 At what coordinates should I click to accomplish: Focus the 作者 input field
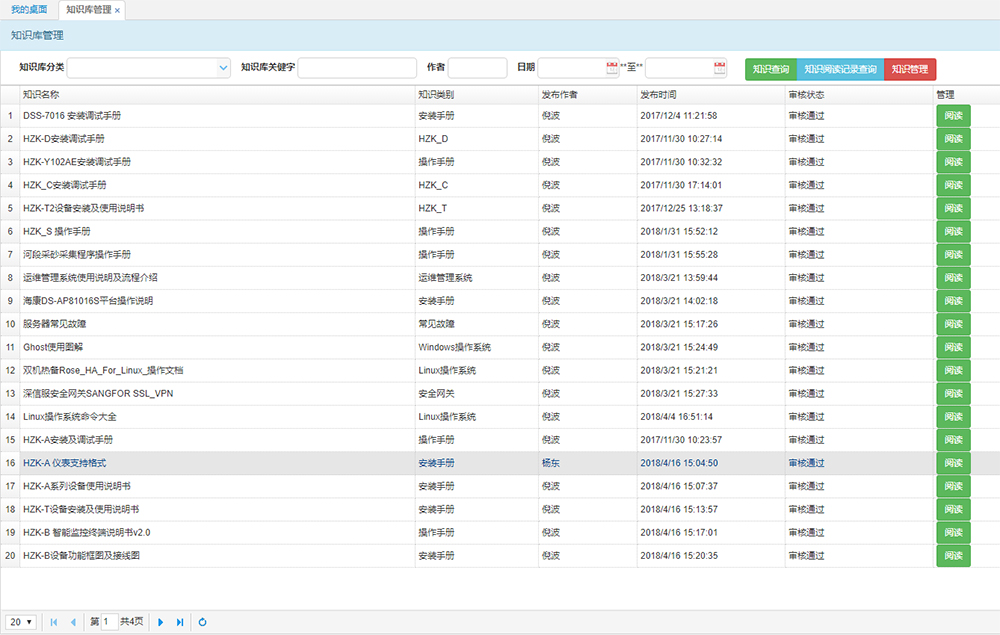pos(478,68)
